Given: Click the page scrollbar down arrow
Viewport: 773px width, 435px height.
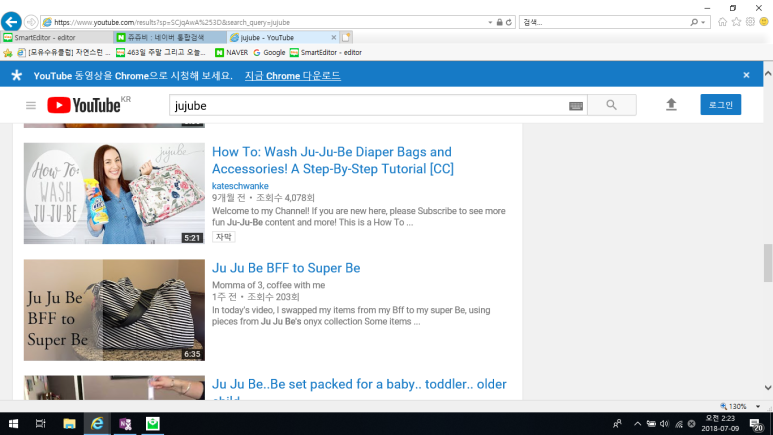Looking at the screenshot, I should point(768,388).
